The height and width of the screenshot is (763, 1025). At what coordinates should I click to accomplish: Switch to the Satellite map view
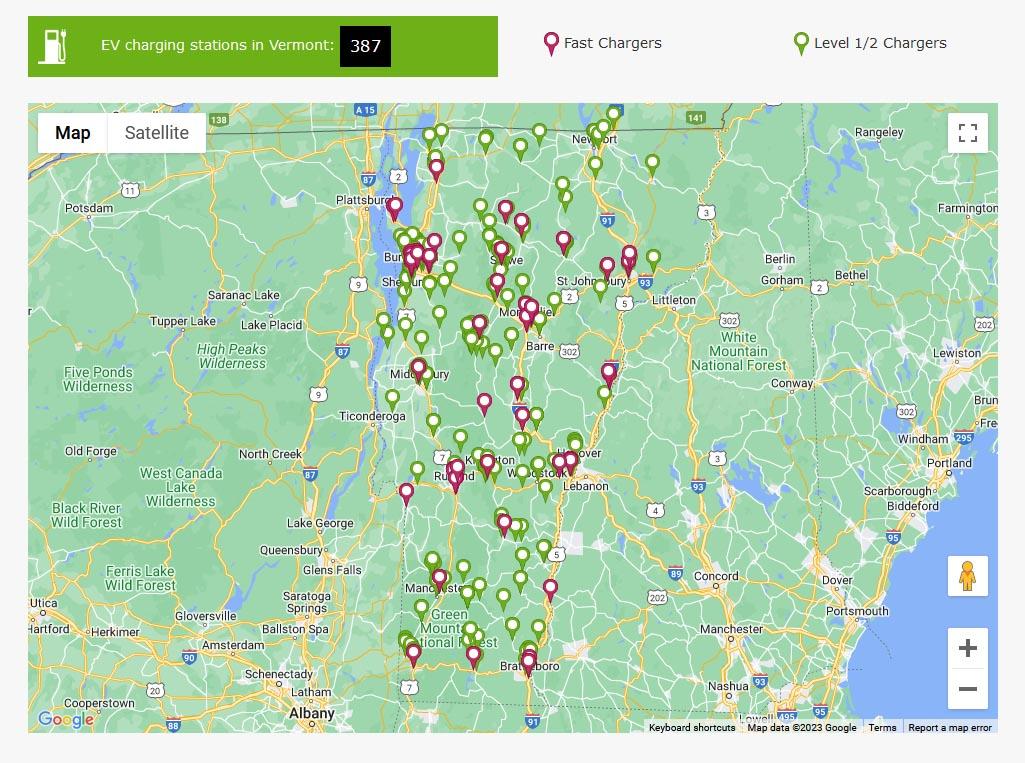pyautogui.click(x=156, y=133)
